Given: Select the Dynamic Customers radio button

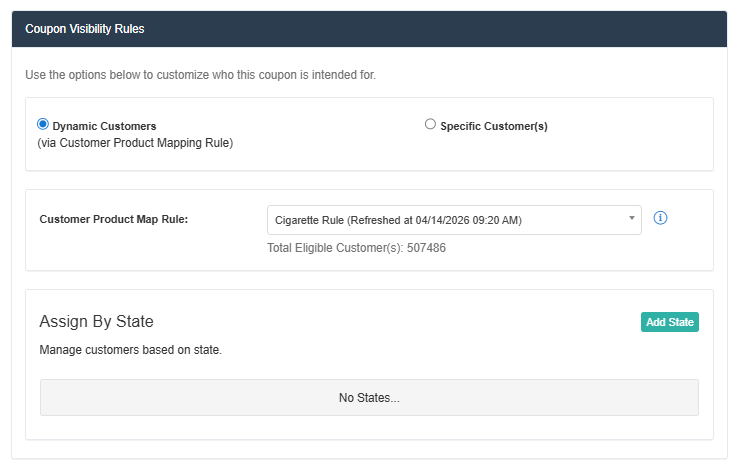Looking at the screenshot, I should [43, 125].
